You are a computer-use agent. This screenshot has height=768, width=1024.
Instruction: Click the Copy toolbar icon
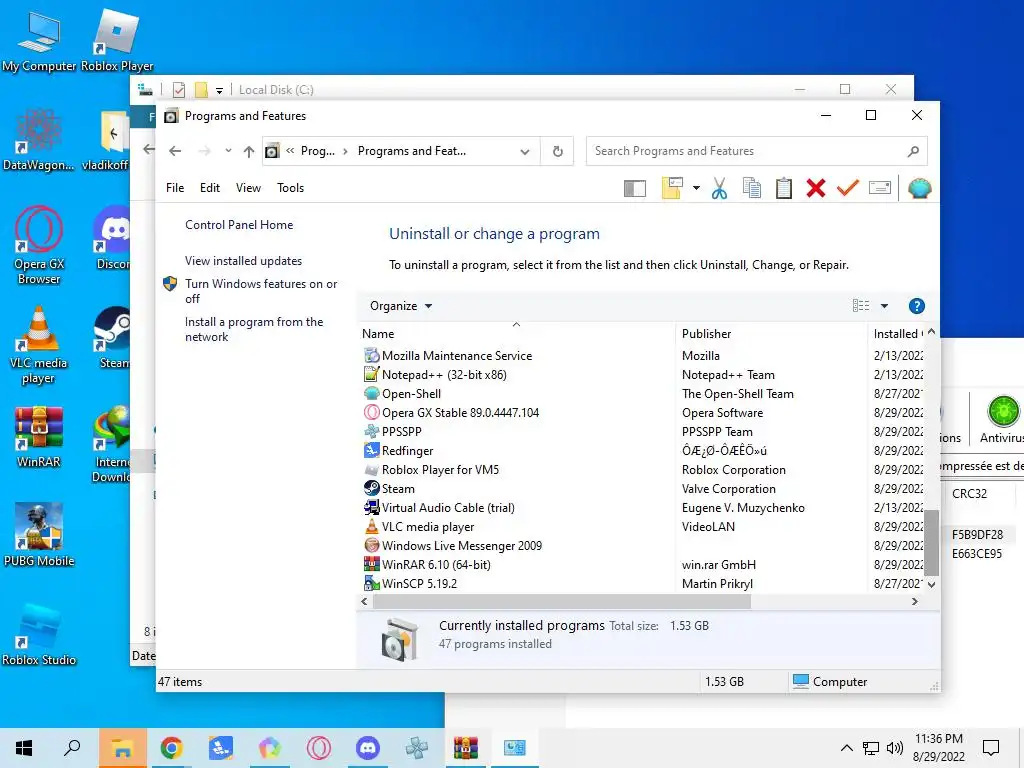click(752, 189)
